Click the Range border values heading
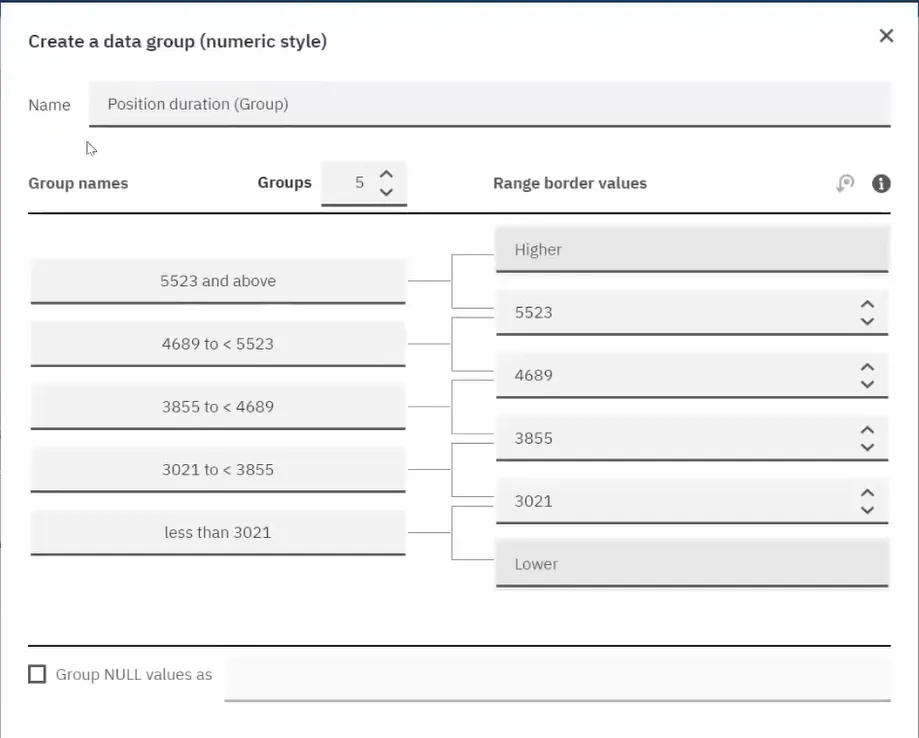Image resolution: width=919 pixels, height=738 pixels. (x=570, y=183)
